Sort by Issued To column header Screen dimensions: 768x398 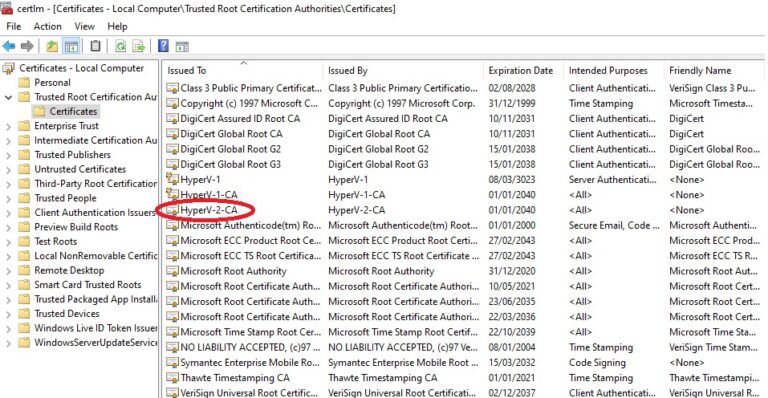pos(242,70)
